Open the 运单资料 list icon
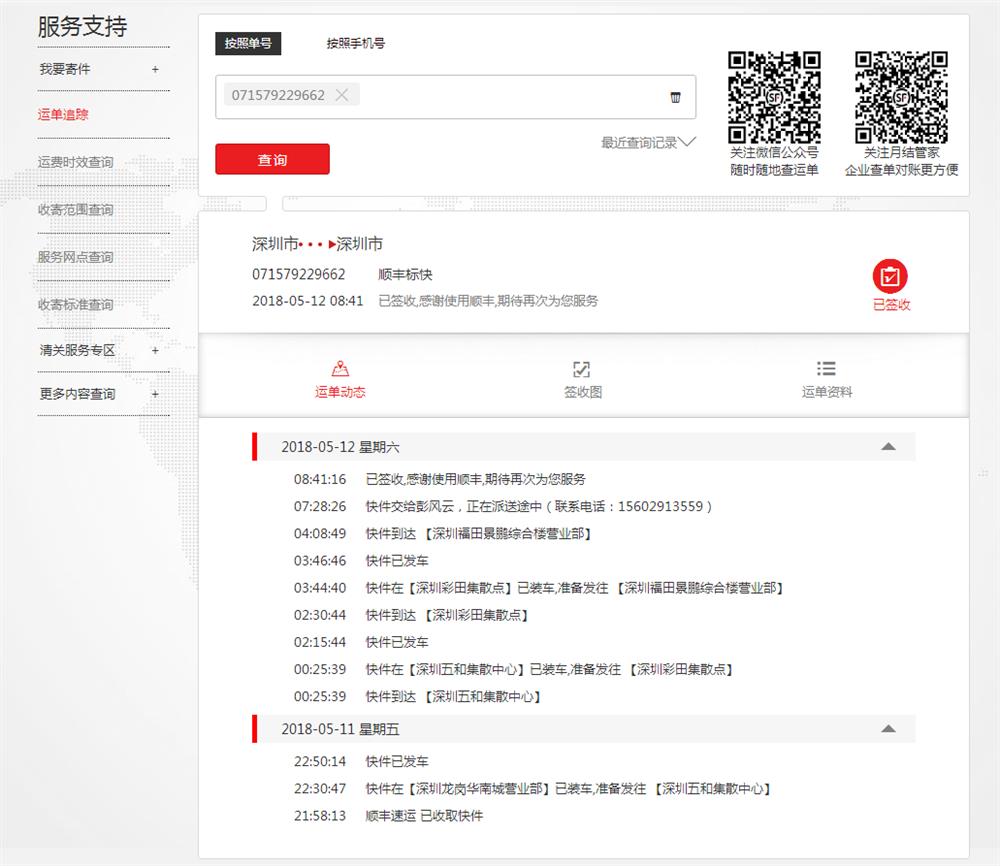The height and width of the screenshot is (866, 1000). pos(826,369)
